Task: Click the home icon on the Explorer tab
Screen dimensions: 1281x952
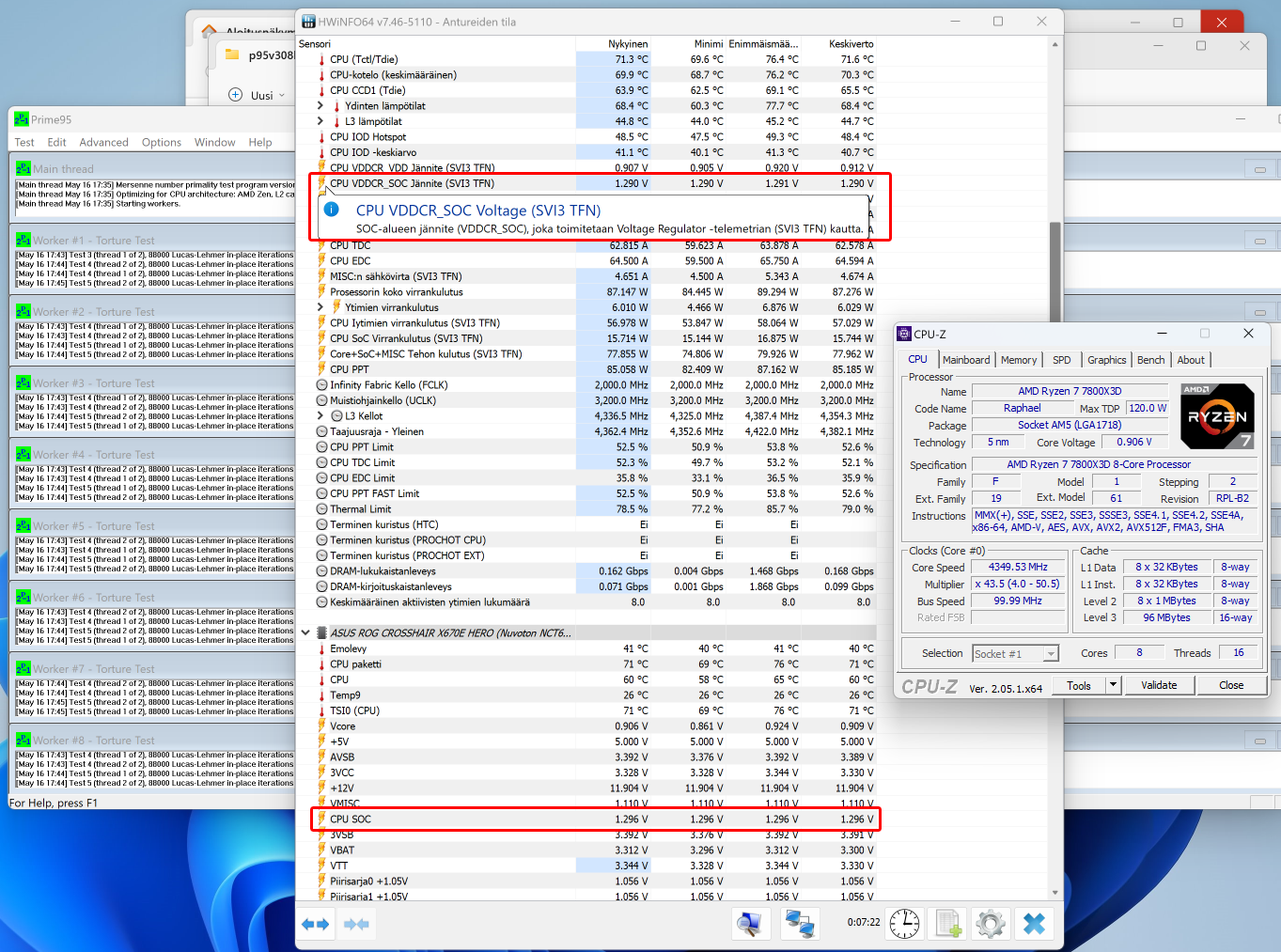Action: tap(209, 30)
